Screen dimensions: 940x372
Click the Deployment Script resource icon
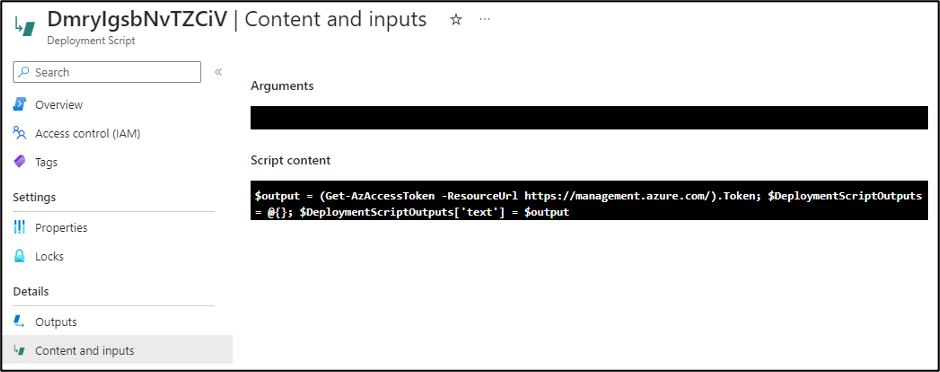tap(26, 27)
